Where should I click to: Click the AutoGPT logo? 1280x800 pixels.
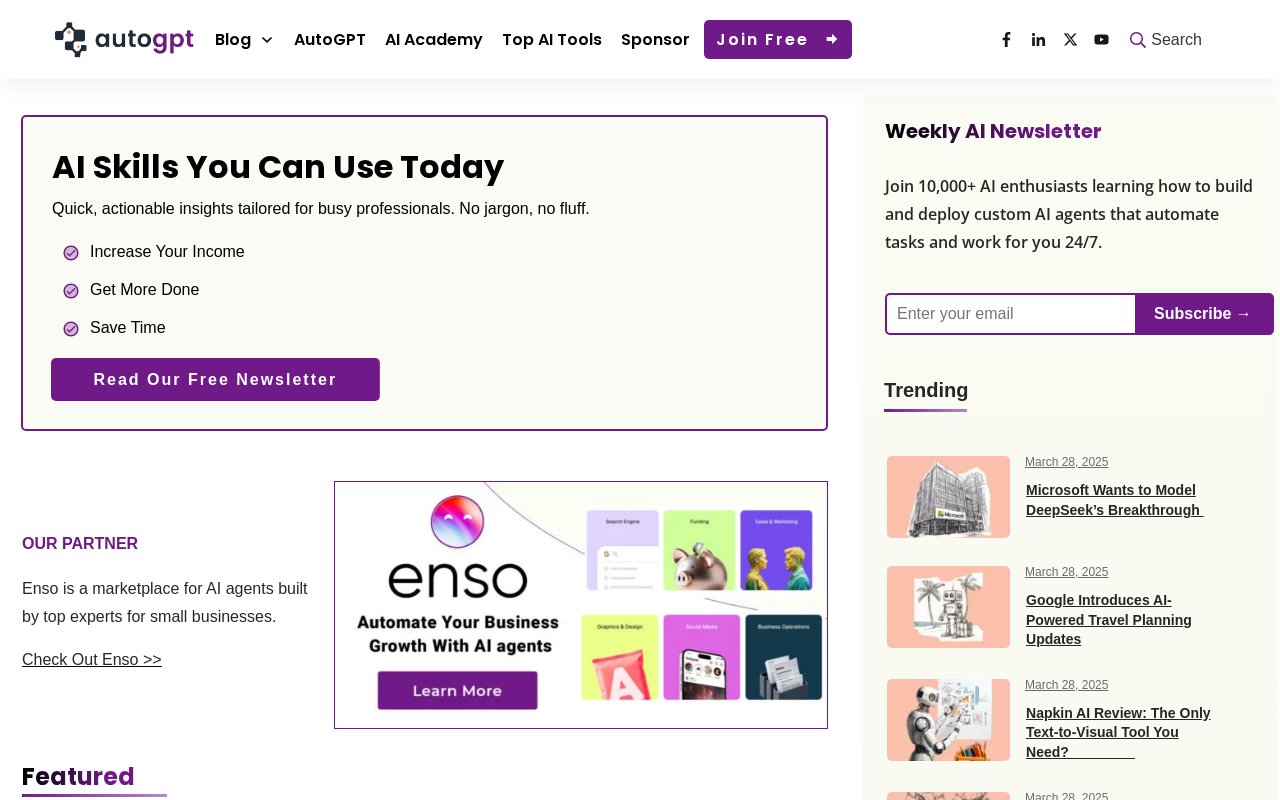(x=124, y=40)
